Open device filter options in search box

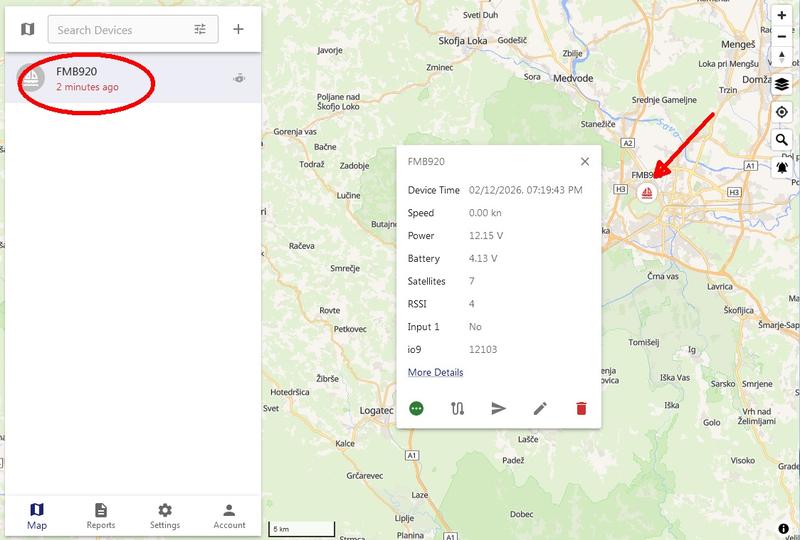tap(200, 29)
